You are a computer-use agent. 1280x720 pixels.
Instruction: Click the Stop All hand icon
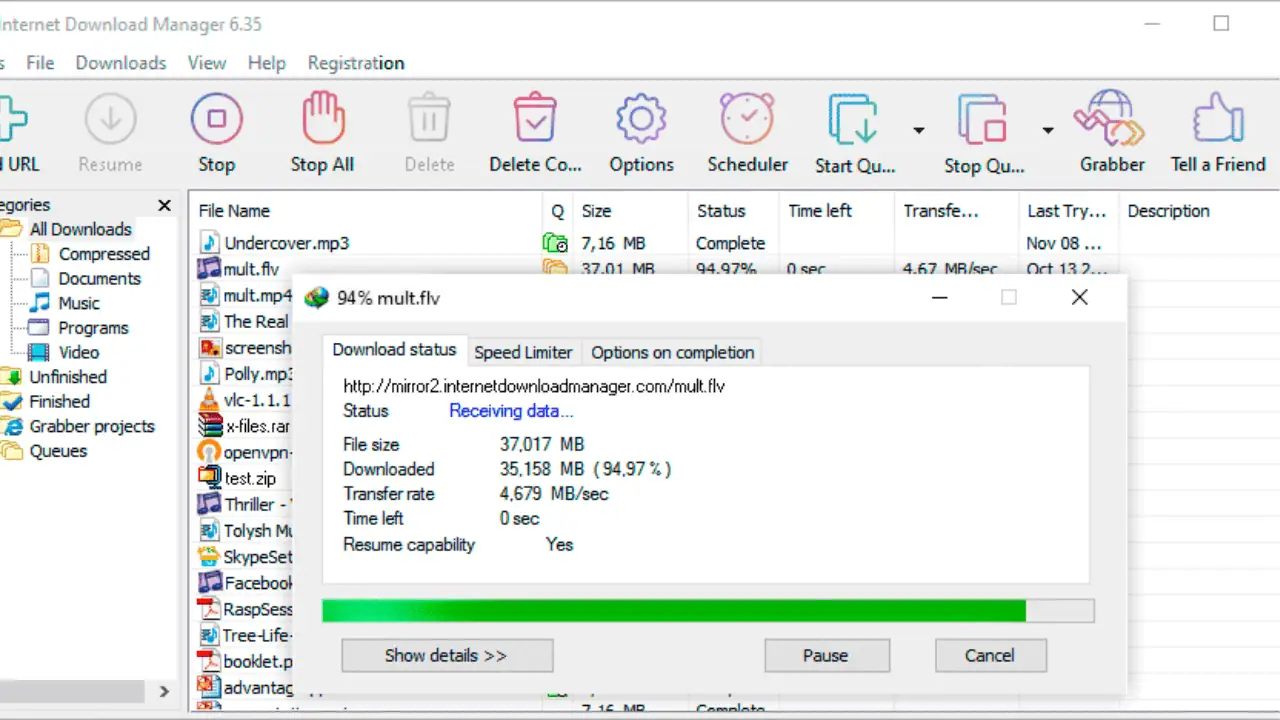pyautogui.click(x=322, y=119)
